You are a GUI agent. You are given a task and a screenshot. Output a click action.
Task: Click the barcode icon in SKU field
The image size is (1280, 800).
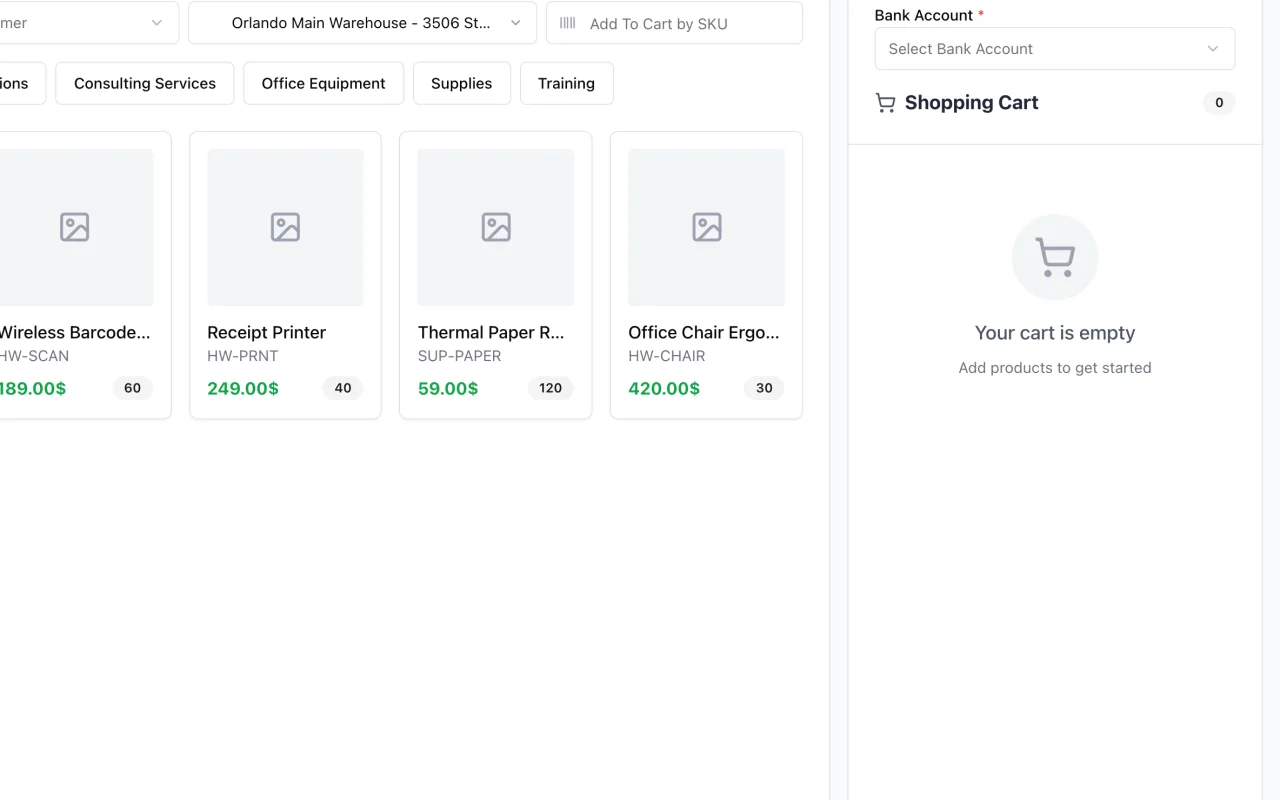[568, 23]
